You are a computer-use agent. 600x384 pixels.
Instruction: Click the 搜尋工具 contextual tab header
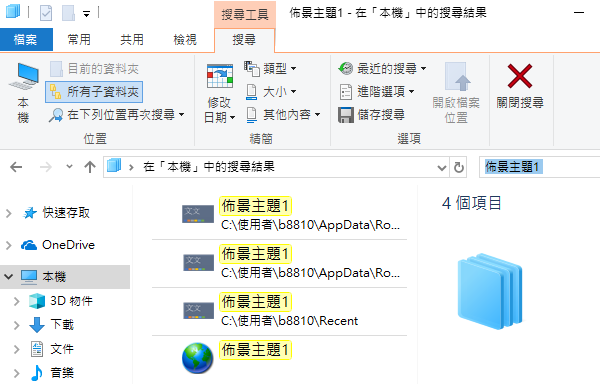click(245, 15)
